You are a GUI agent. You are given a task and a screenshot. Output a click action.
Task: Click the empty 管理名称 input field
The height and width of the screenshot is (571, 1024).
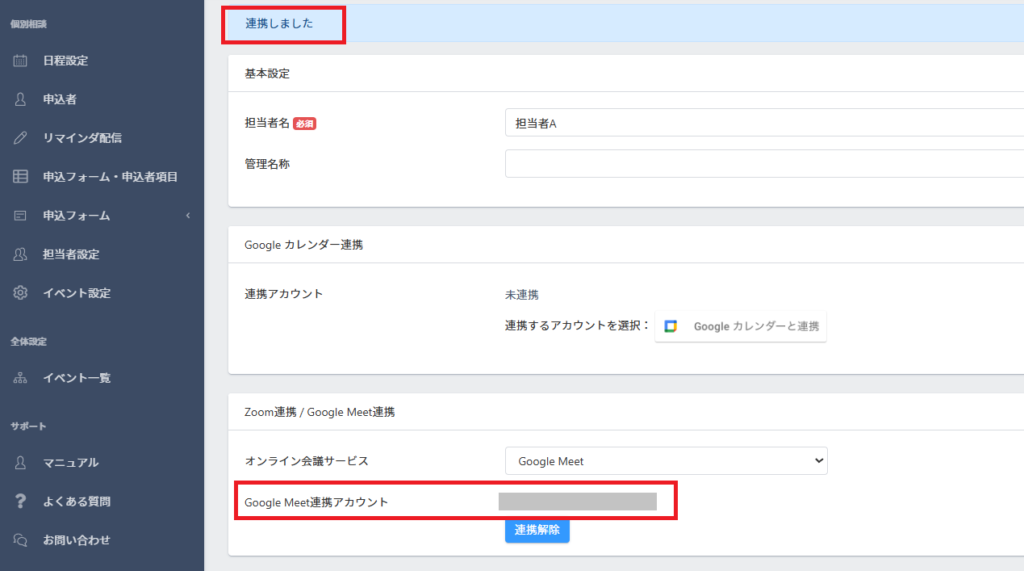764,163
